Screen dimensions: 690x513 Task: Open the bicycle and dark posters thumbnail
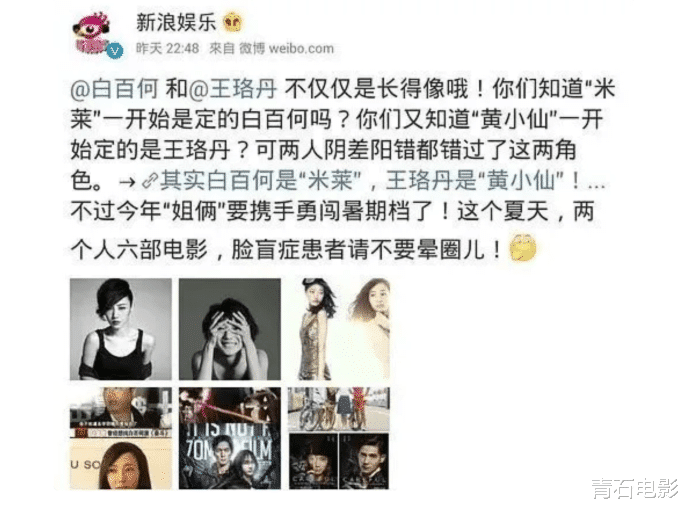(338, 438)
